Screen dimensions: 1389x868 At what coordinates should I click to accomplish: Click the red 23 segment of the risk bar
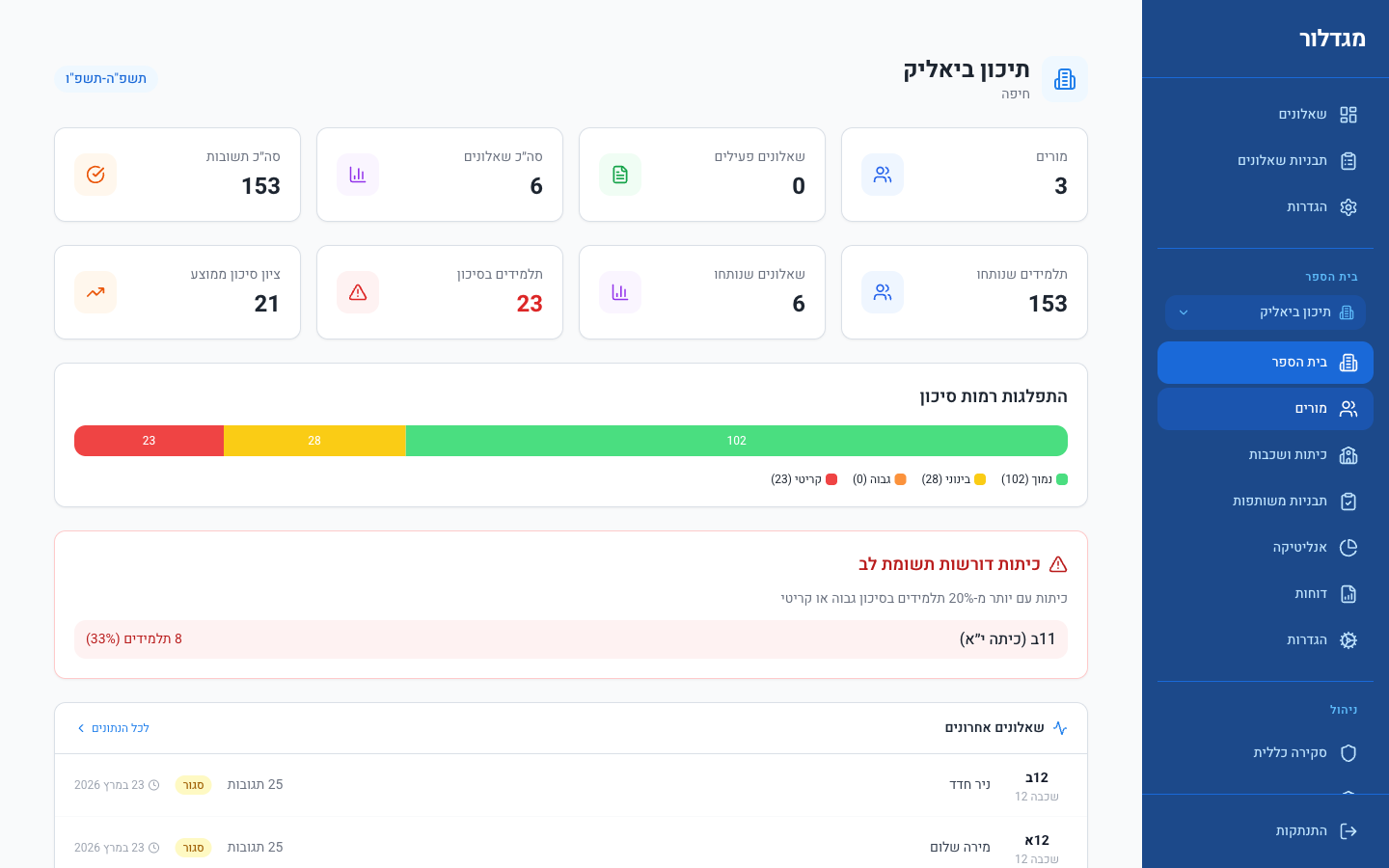click(x=149, y=441)
